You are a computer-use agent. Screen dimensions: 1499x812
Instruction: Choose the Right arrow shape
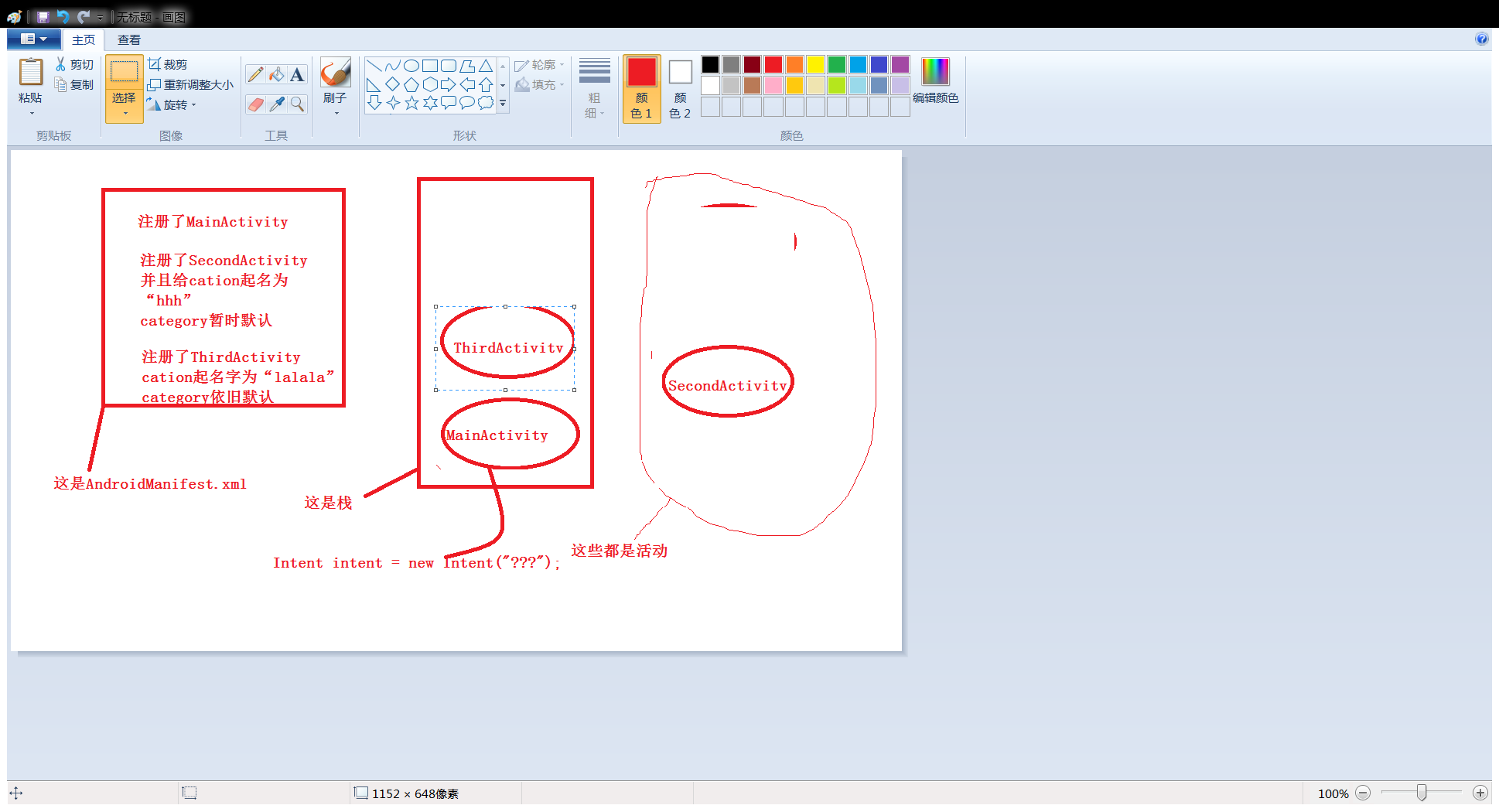(449, 84)
